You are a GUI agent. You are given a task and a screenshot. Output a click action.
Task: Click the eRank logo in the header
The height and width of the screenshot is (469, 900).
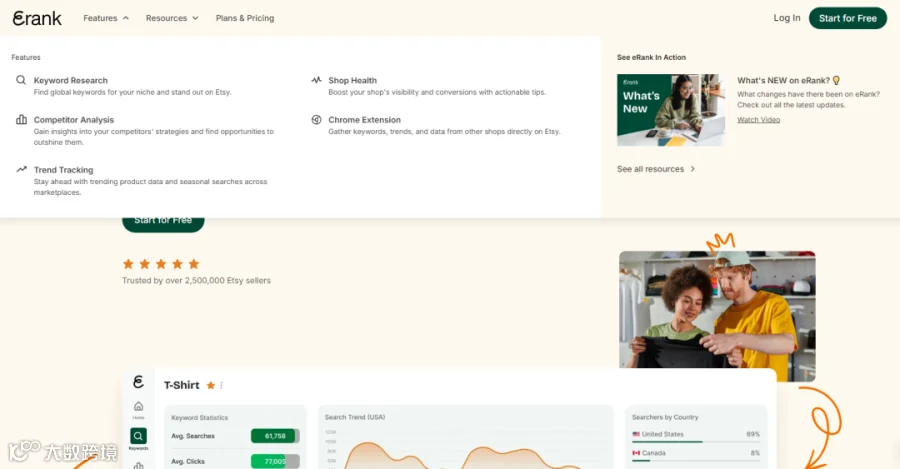tap(37, 18)
